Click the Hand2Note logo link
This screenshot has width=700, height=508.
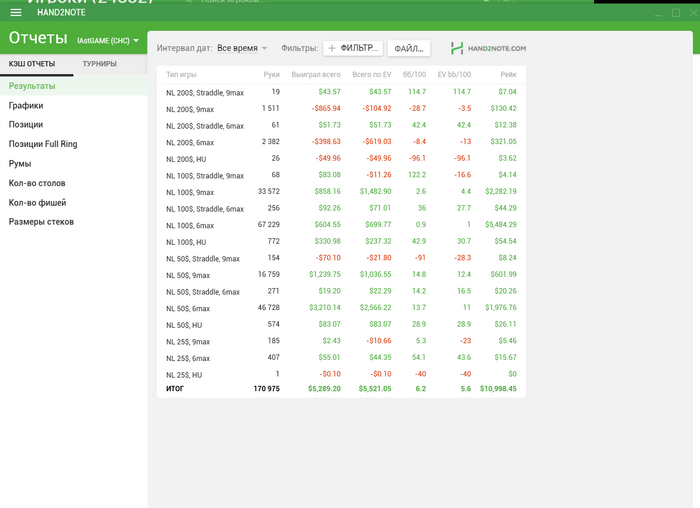(488, 48)
